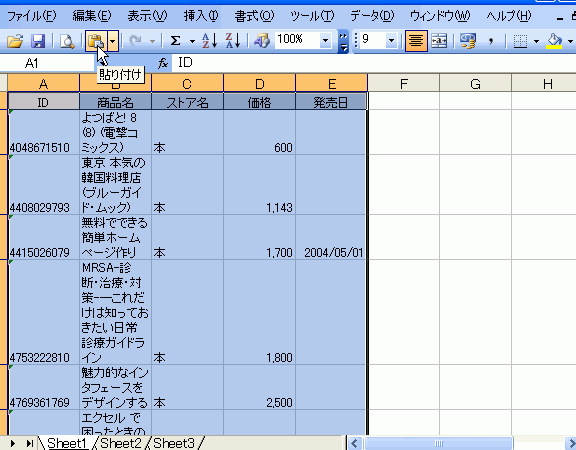Open the 100% zoom dropdown
The width and height of the screenshot is (576, 450).
click(x=325, y=40)
